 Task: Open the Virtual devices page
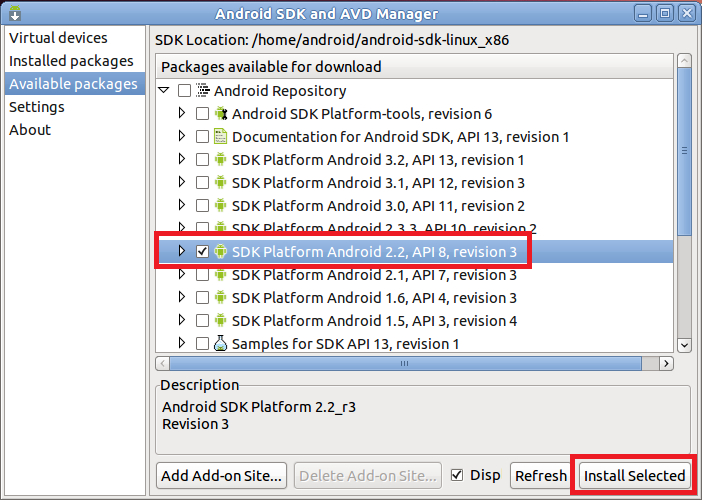tap(75, 38)
